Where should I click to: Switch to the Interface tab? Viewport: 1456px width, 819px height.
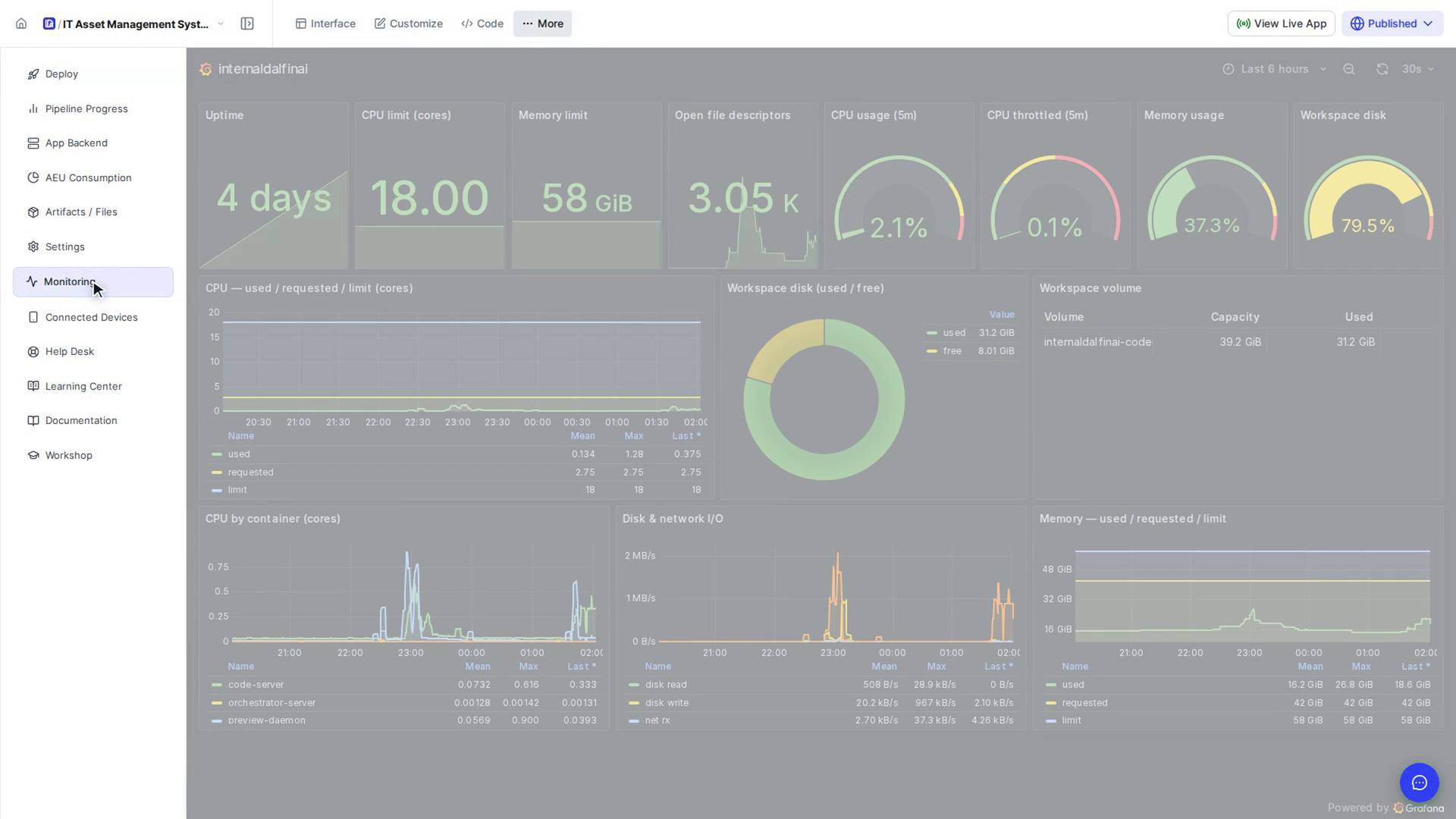(x=325, y=24)
